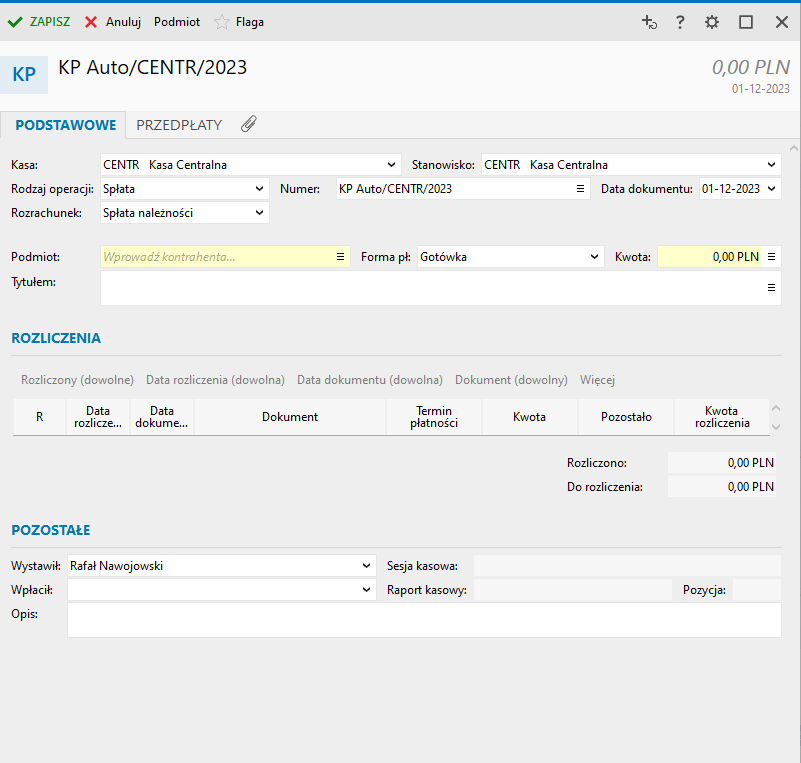Open the hamburger menu in Podmiot field
The width and height of the screenshot is (801, 763).
point(340,257)
